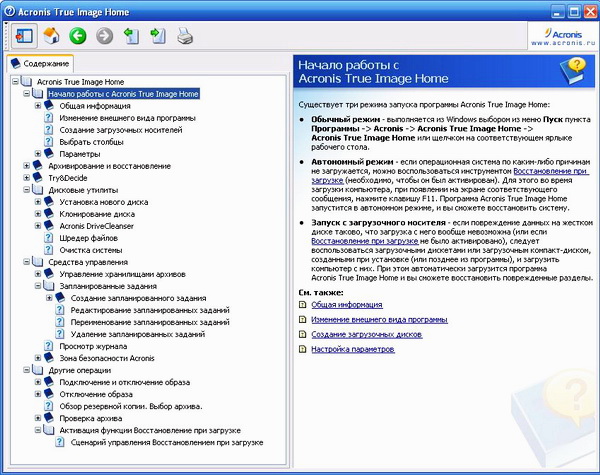Select Отключение образа topic
The image size is (600, 475).
[96, 394]
